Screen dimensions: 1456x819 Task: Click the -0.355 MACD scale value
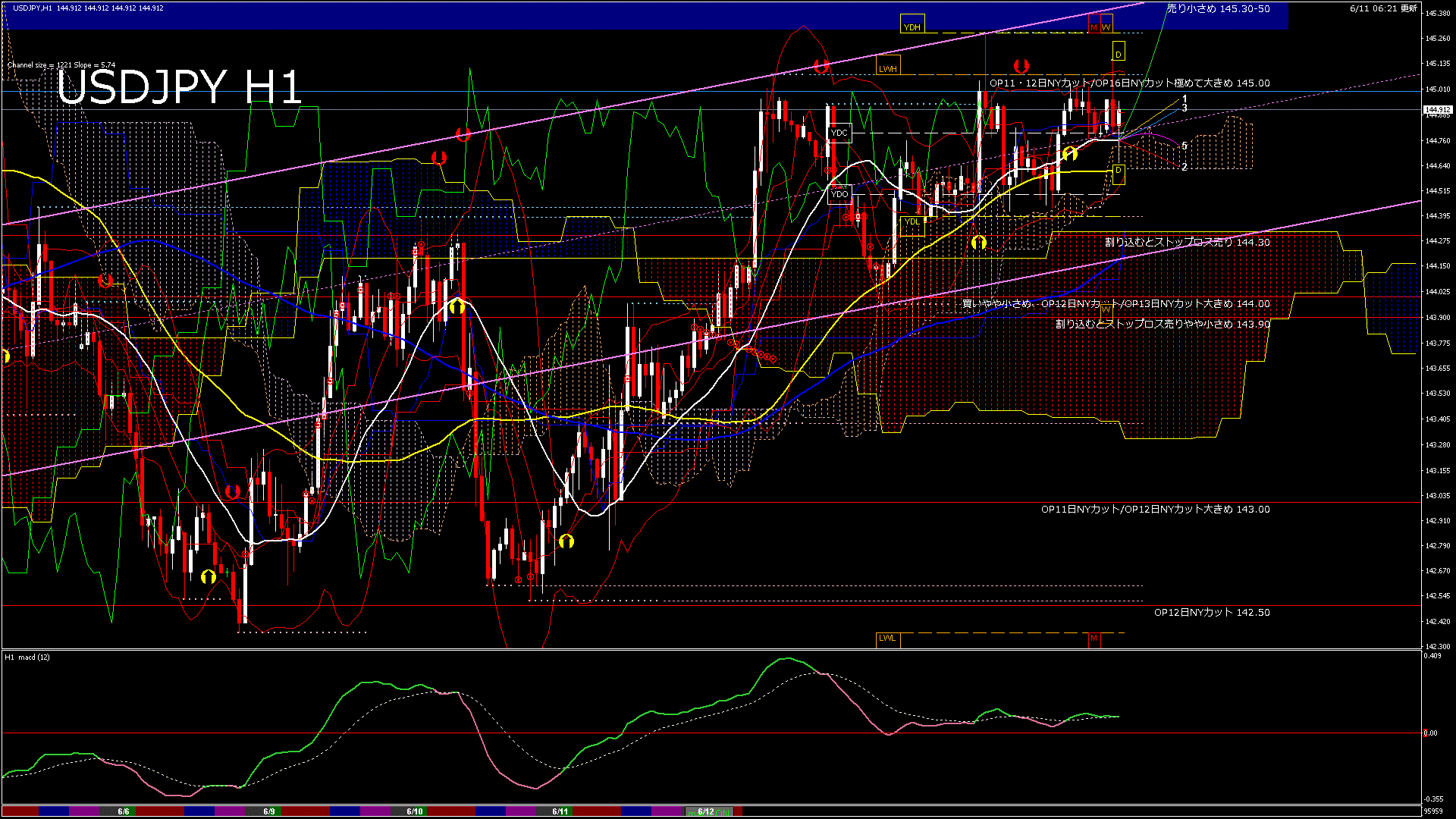tap(1433, 799)
